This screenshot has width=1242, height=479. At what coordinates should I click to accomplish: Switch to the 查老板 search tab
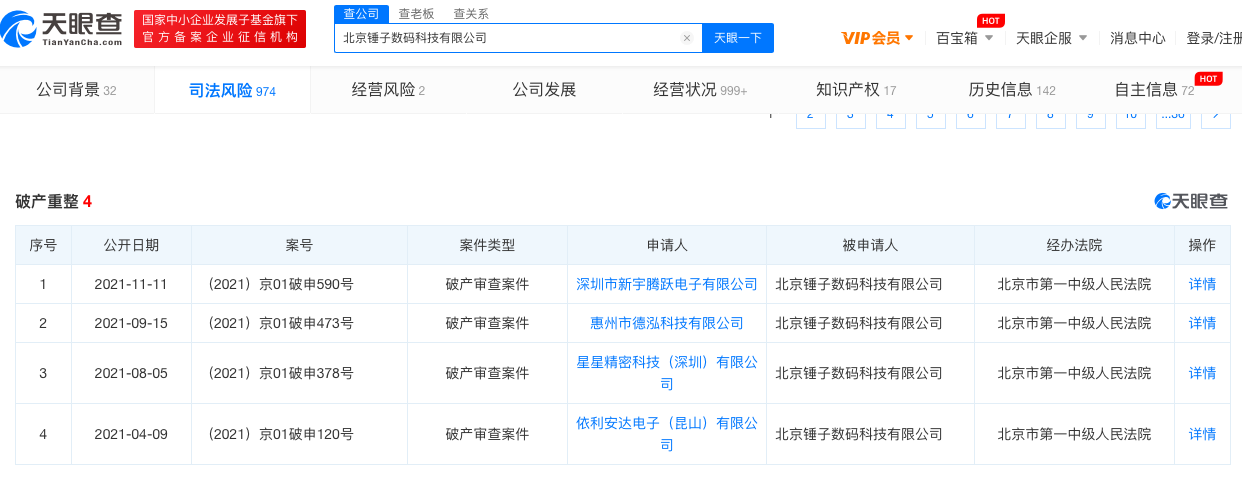[x=416, y=14]
